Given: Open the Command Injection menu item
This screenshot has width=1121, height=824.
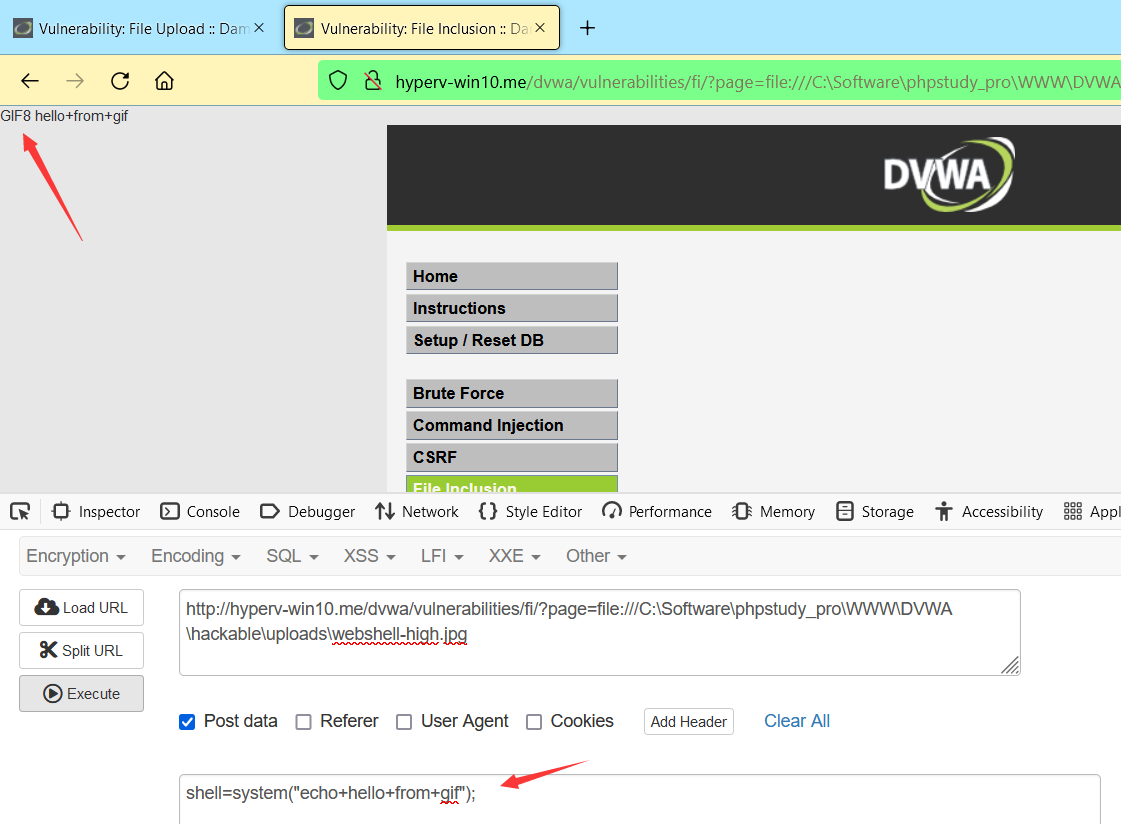Looking at the screenshot, I should coord(512,425).
